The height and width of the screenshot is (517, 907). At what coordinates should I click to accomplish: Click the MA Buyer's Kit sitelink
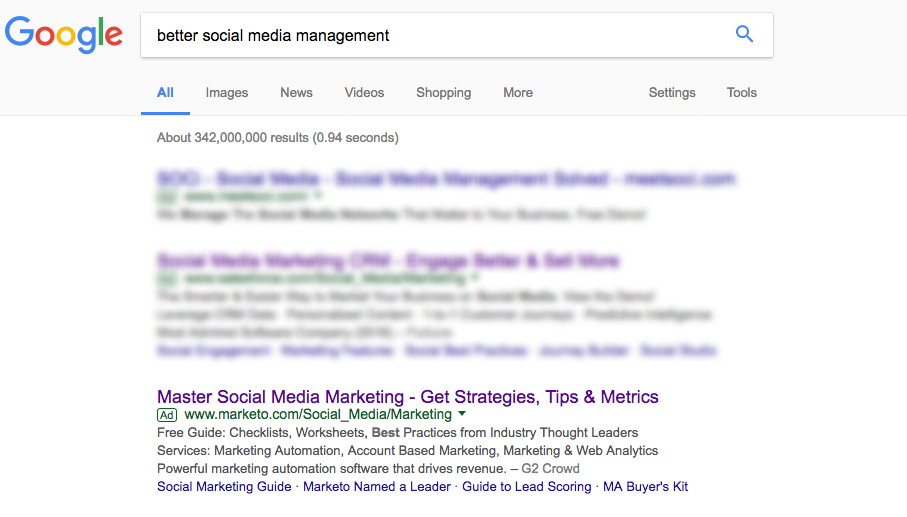point(645,487)
